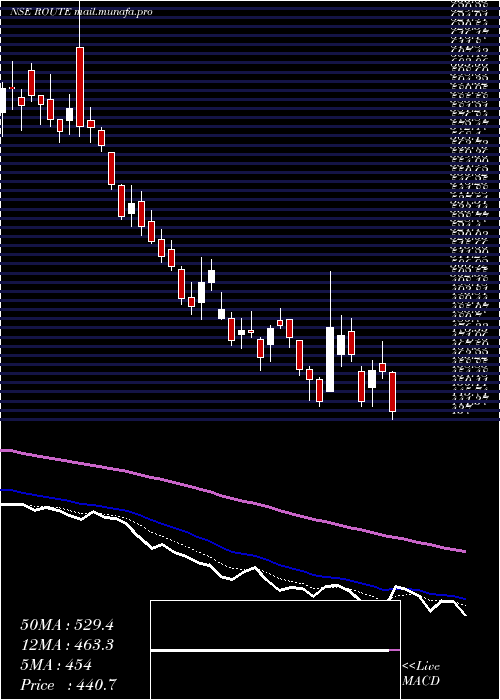
Task: Click the pink 50MA line
Action: 232,498
